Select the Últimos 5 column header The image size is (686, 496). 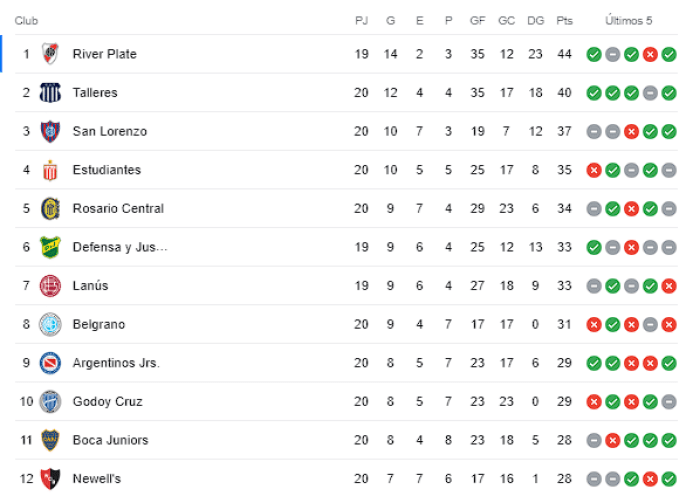pos(629,21)
